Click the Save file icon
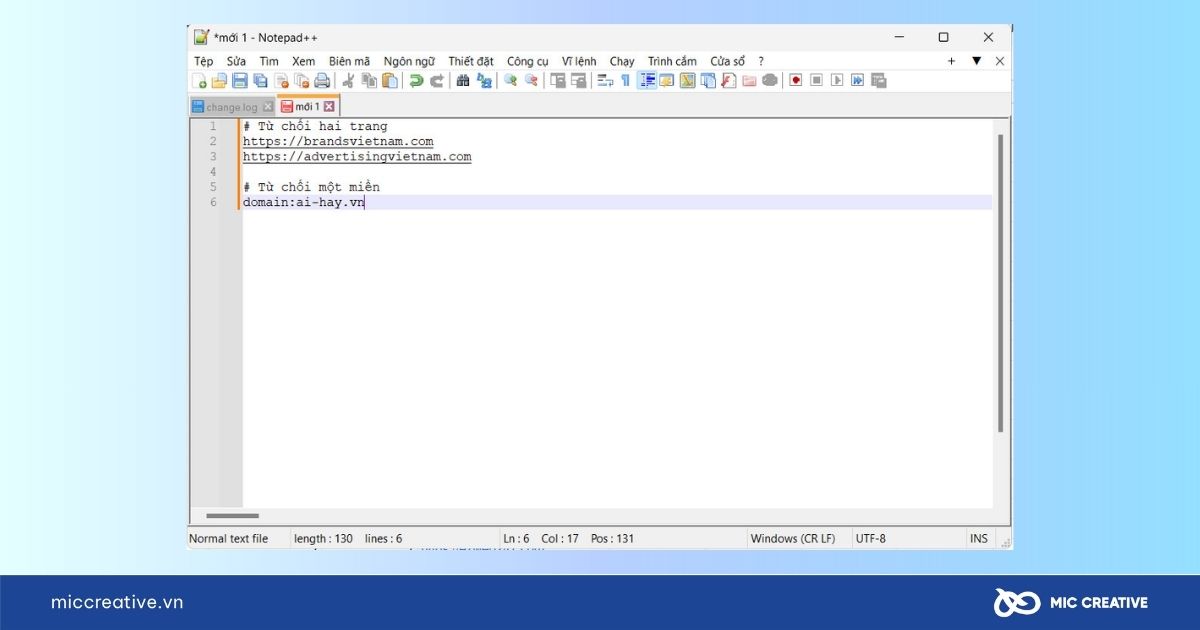This screenshot has height=630, width=1200. coord(240,81)
